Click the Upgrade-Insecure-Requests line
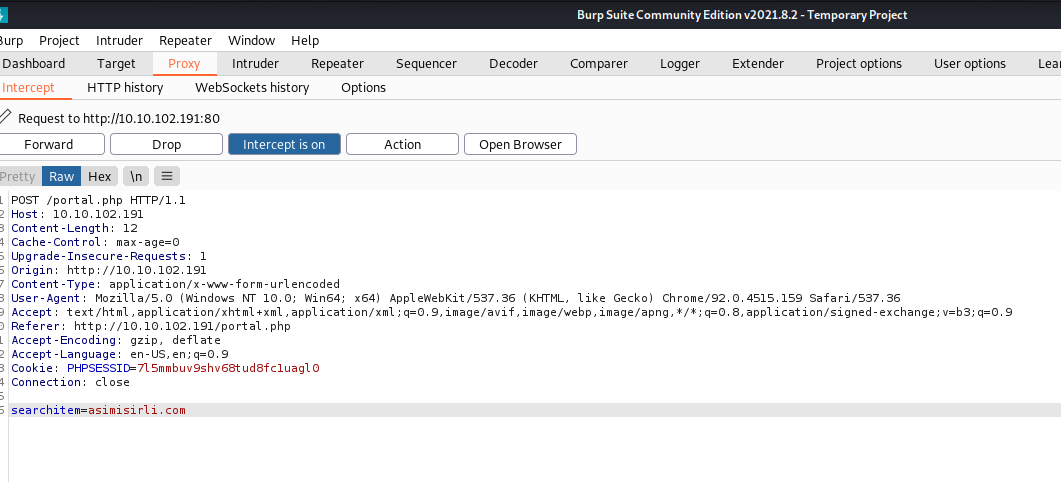The width and height of the screenshot is (1061, 482). (x=109, y=256)
